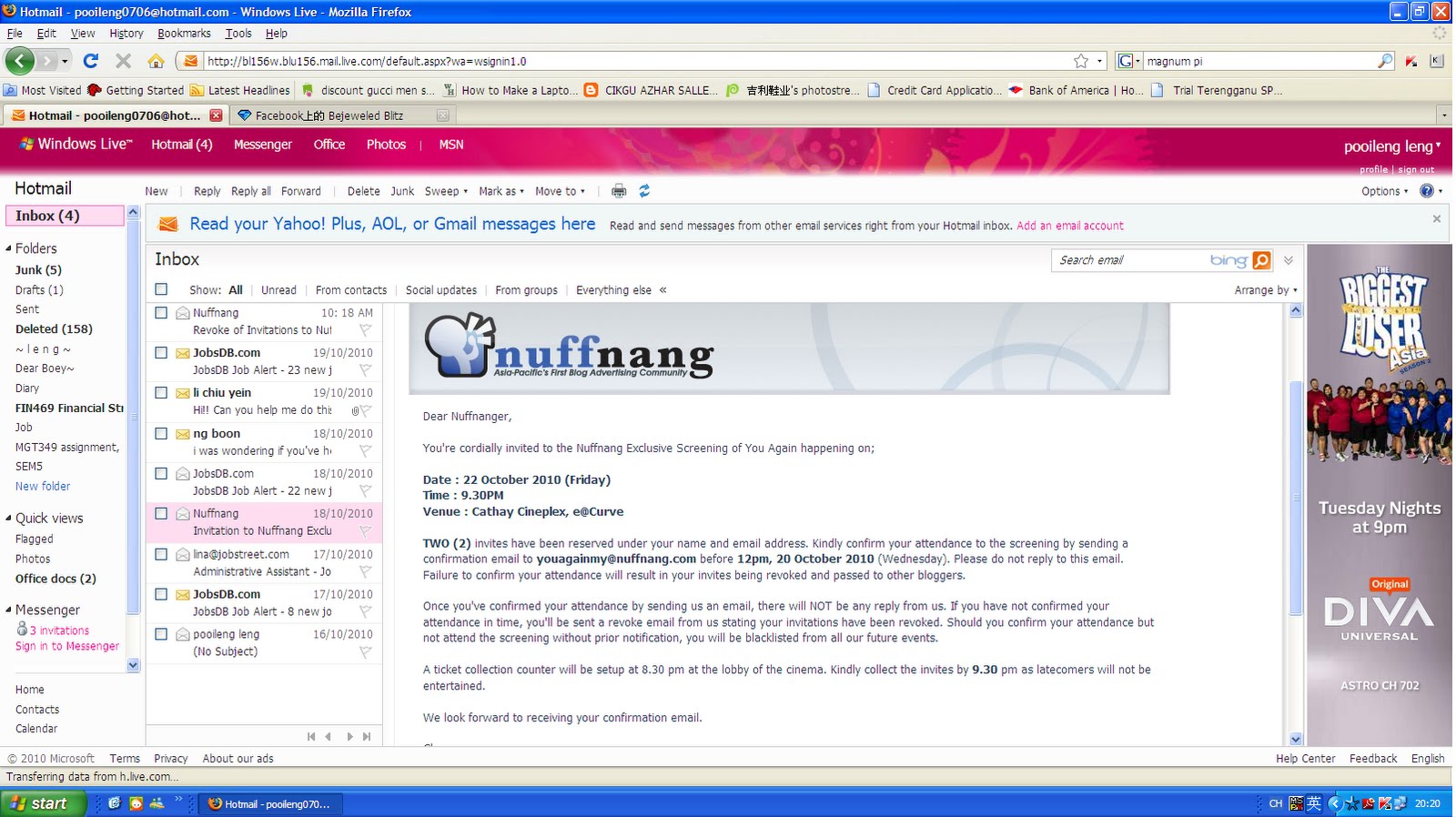The height and width of the screenshot is (817, 1456).
Task: Collapse the Messenger section
Action: [x=8, y=610]
